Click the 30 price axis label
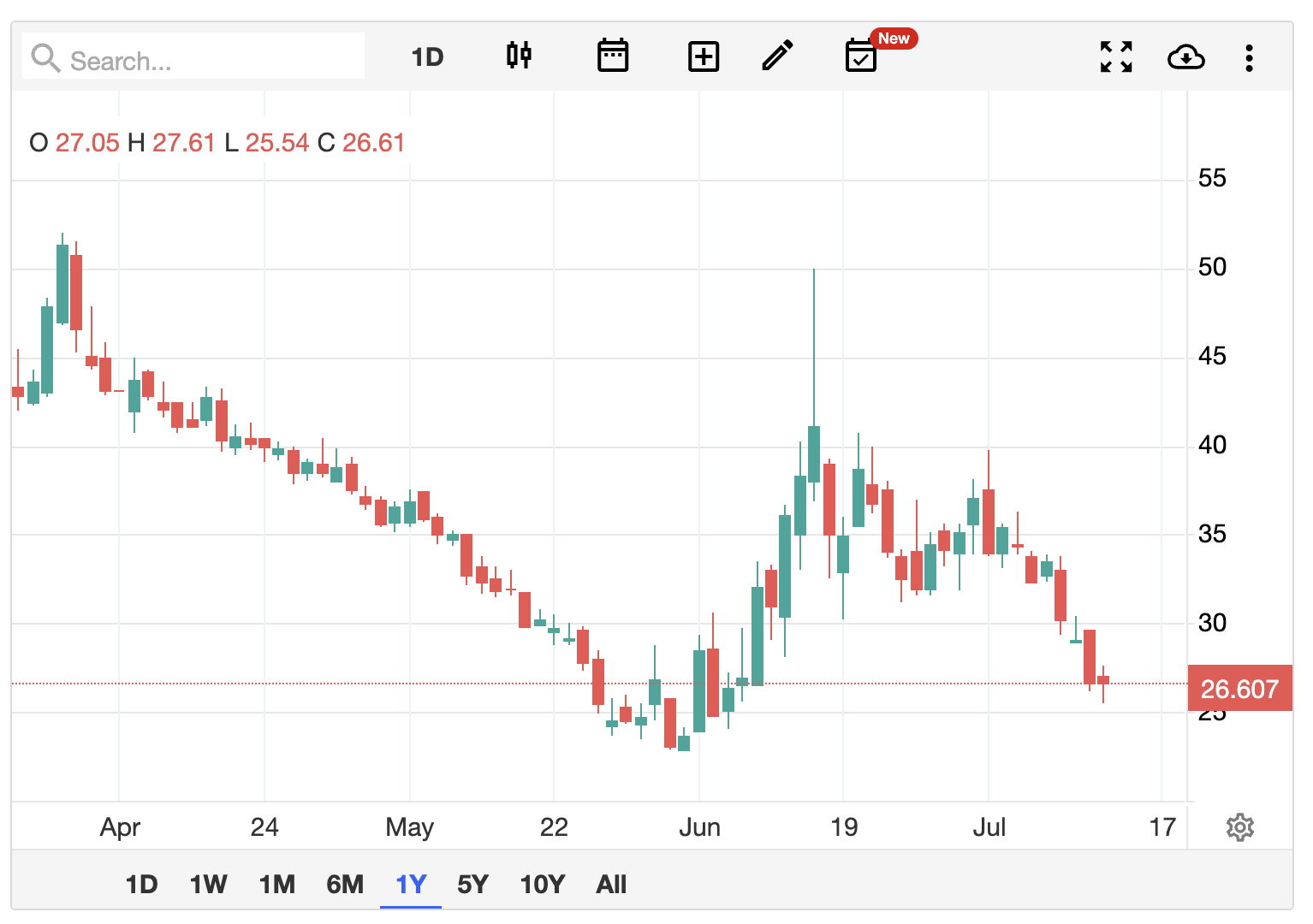Image resolution: width=1313 pixels, height=924 pixels. pyautogui.click(x=1212, y=623)
